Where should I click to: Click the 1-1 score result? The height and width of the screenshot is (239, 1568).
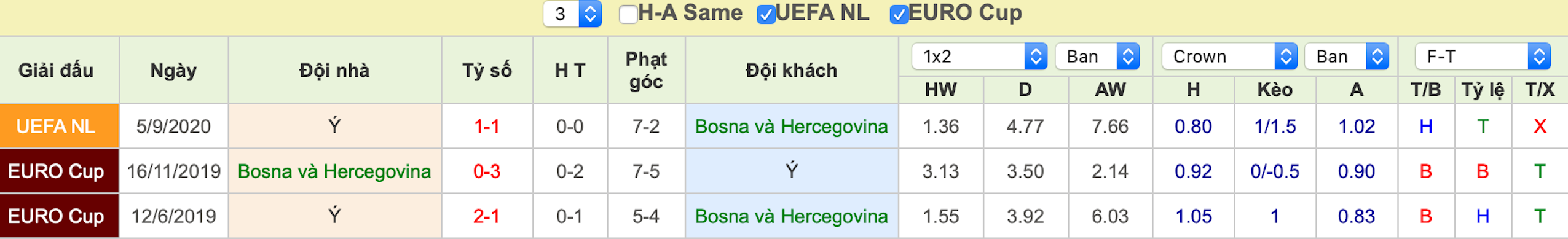487,127
